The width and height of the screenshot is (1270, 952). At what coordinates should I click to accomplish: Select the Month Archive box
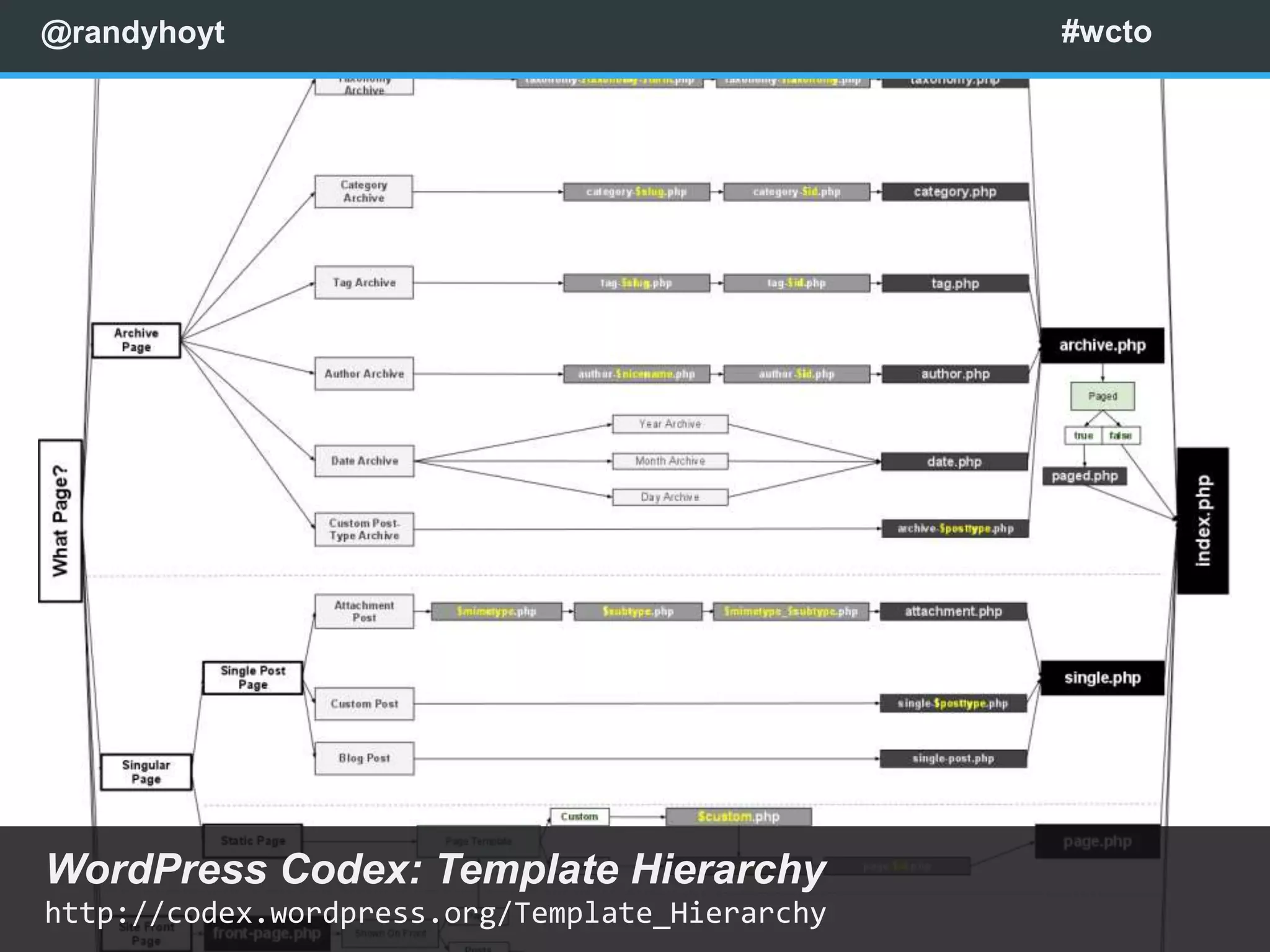tap(670, 461)
